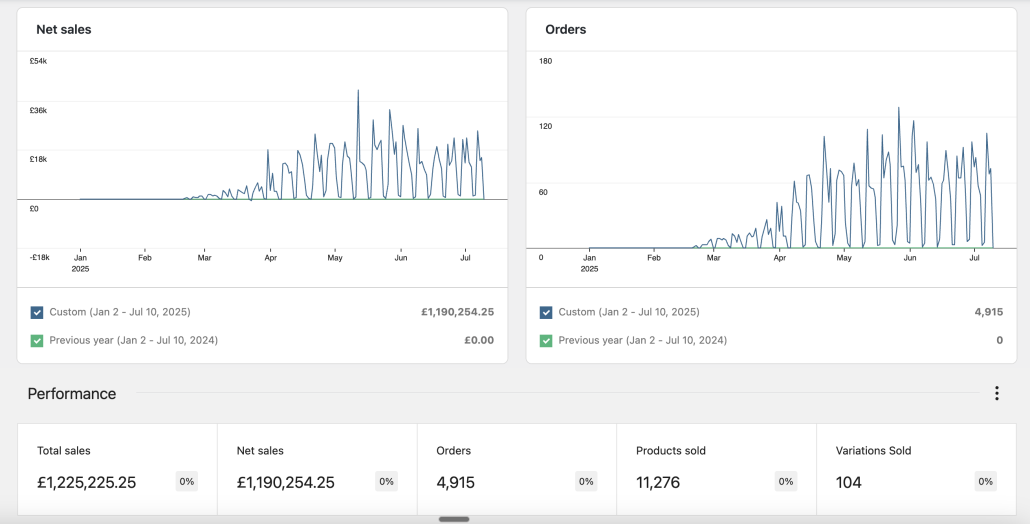The width and height of the screenshot is (1030, 524).
Task: Open the Performance section ellipsis menu
Action: click(996, 393)
